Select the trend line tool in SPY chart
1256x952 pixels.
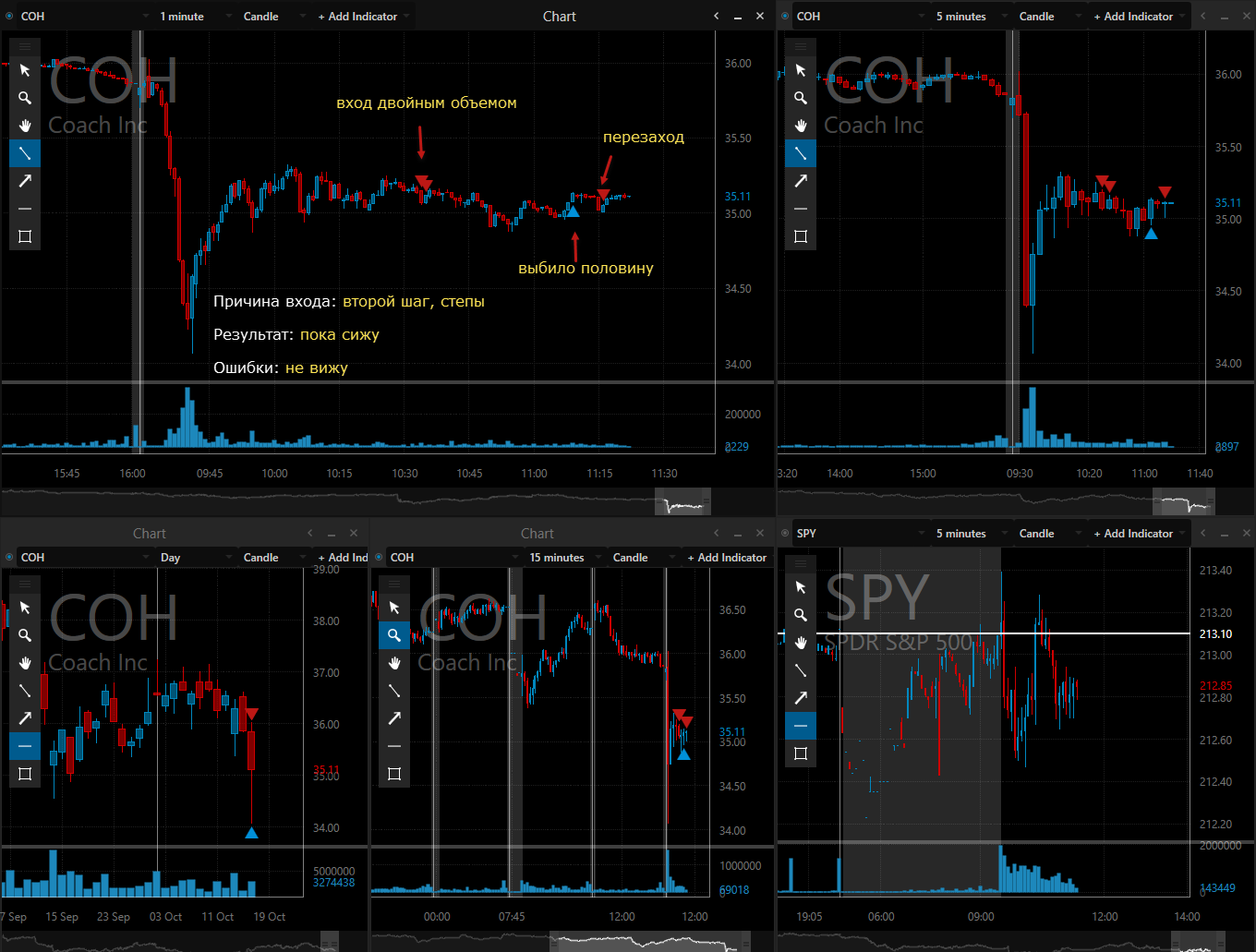click(801, 670)
